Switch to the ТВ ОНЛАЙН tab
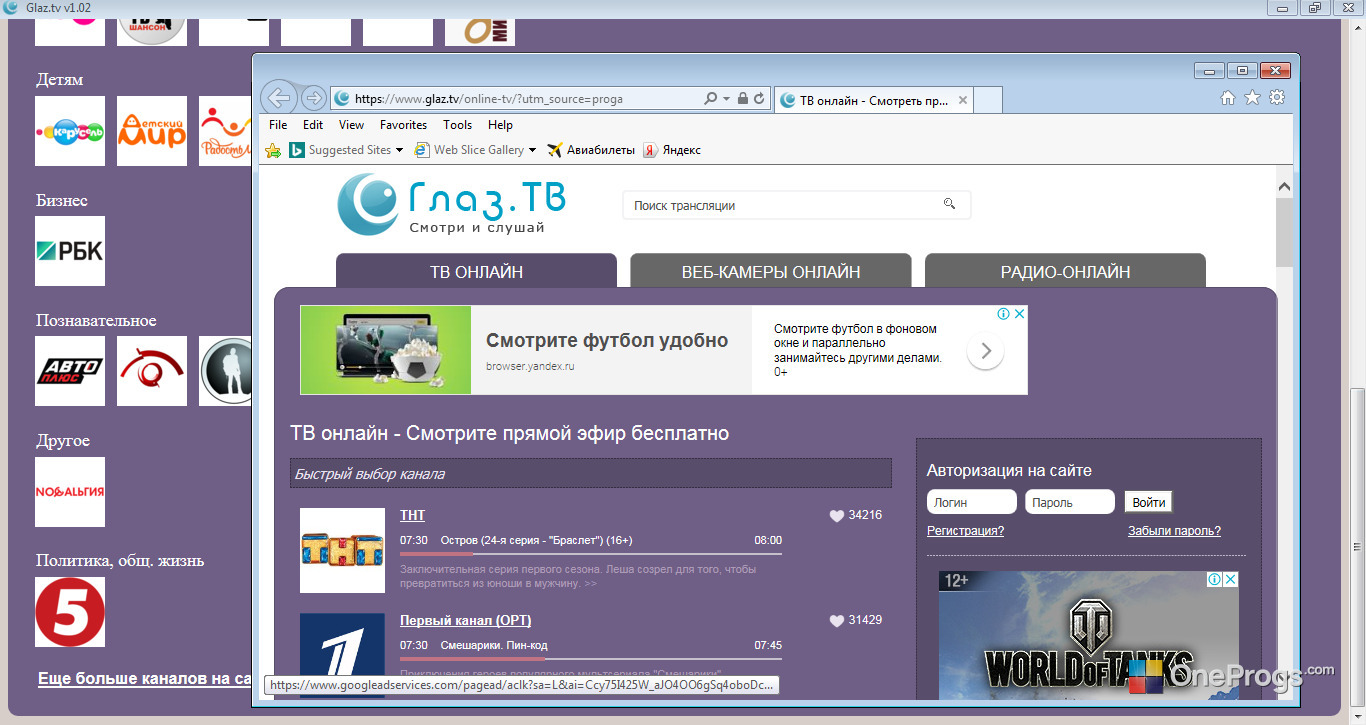The height and width of the screenshot is (725, 1366). pos(476,272)
